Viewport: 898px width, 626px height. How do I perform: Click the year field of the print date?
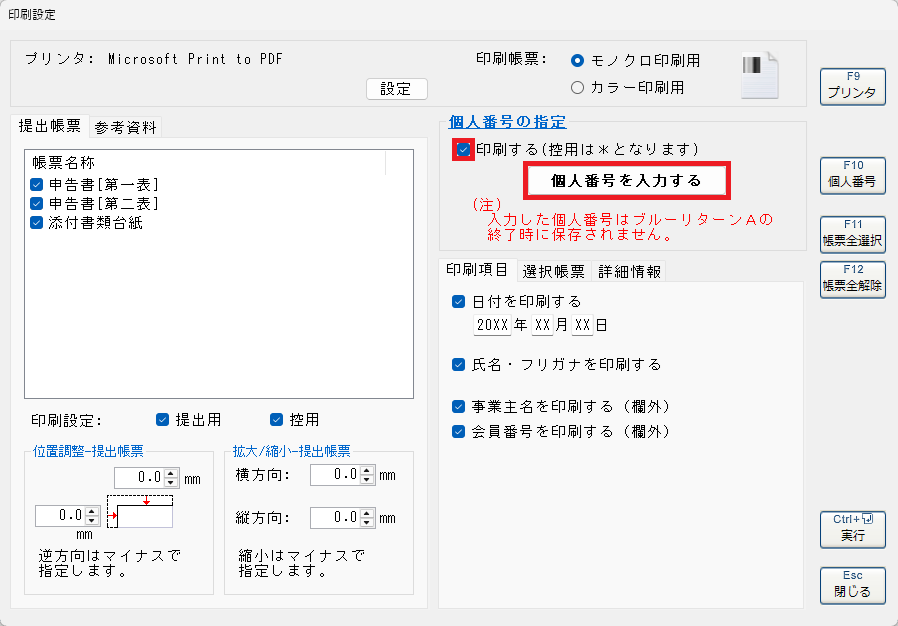[492, 325]
